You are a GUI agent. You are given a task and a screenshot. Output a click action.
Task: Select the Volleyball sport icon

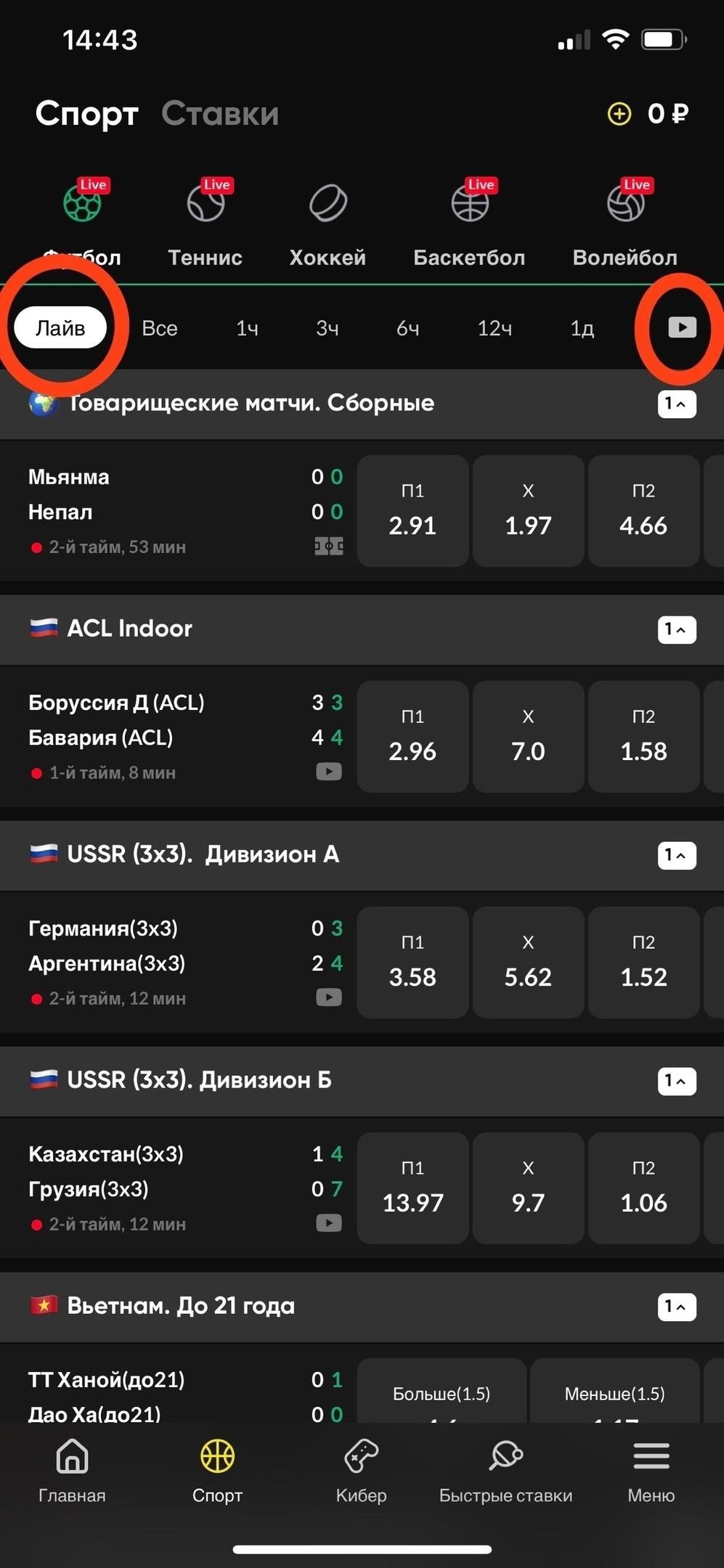coord(626,203)
